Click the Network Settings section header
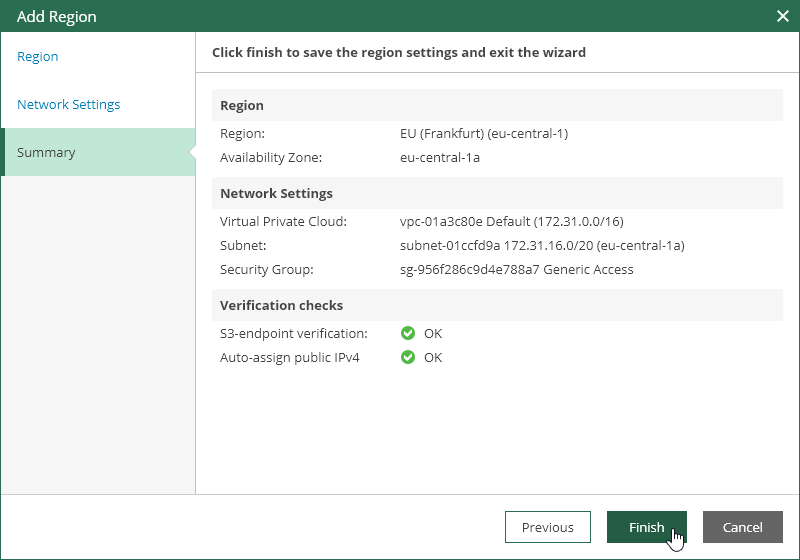The height and width of the screenshot is (560, 800). point(276,193)
